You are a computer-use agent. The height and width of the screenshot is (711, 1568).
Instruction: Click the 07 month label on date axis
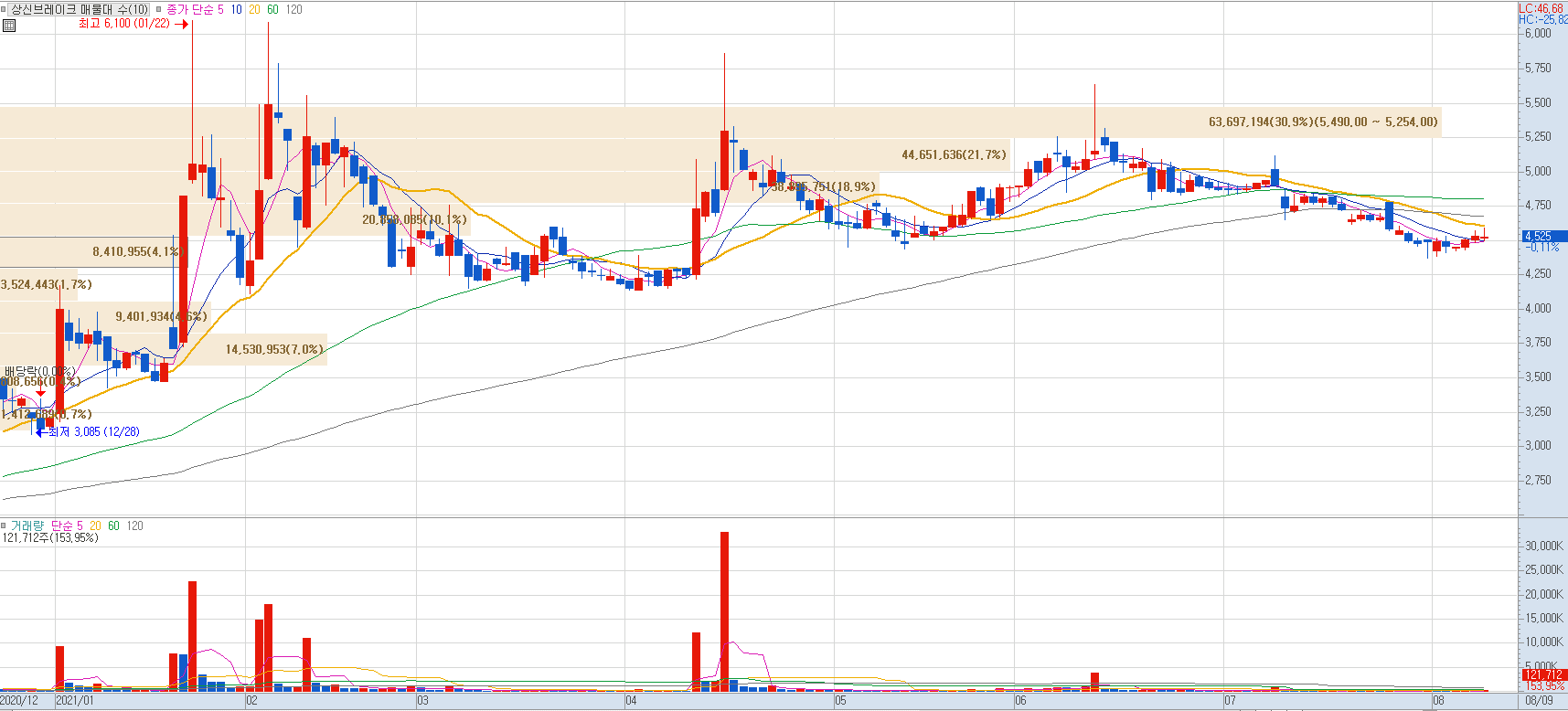1230,701
